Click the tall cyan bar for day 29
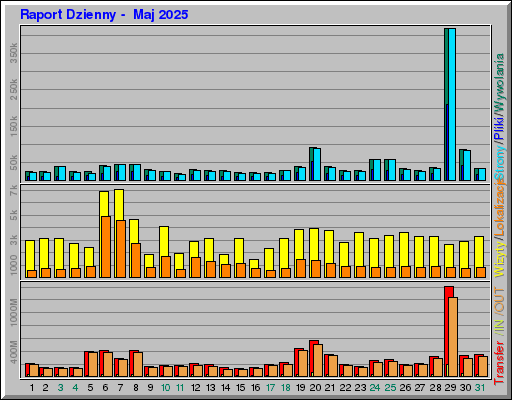The image size is (512, 400). pyautogui.click(x=452, y=104)
